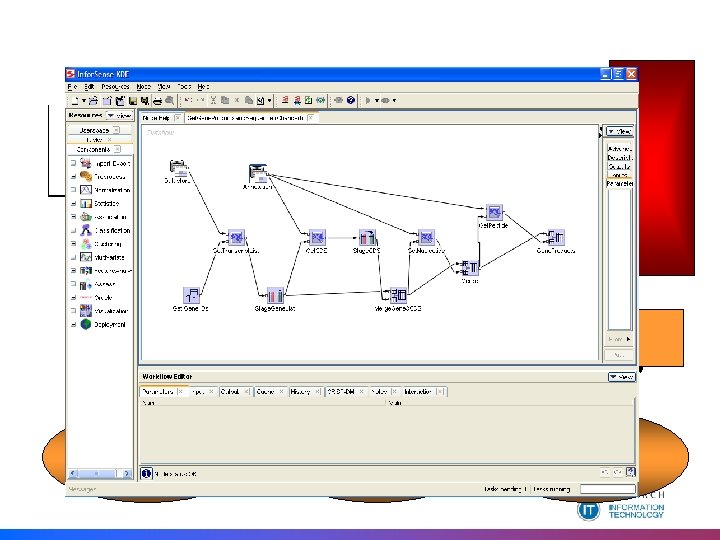Click the Save (floppy disk) toolbar icon
Viewport: 720px width, 540px height.
[133, 101]
